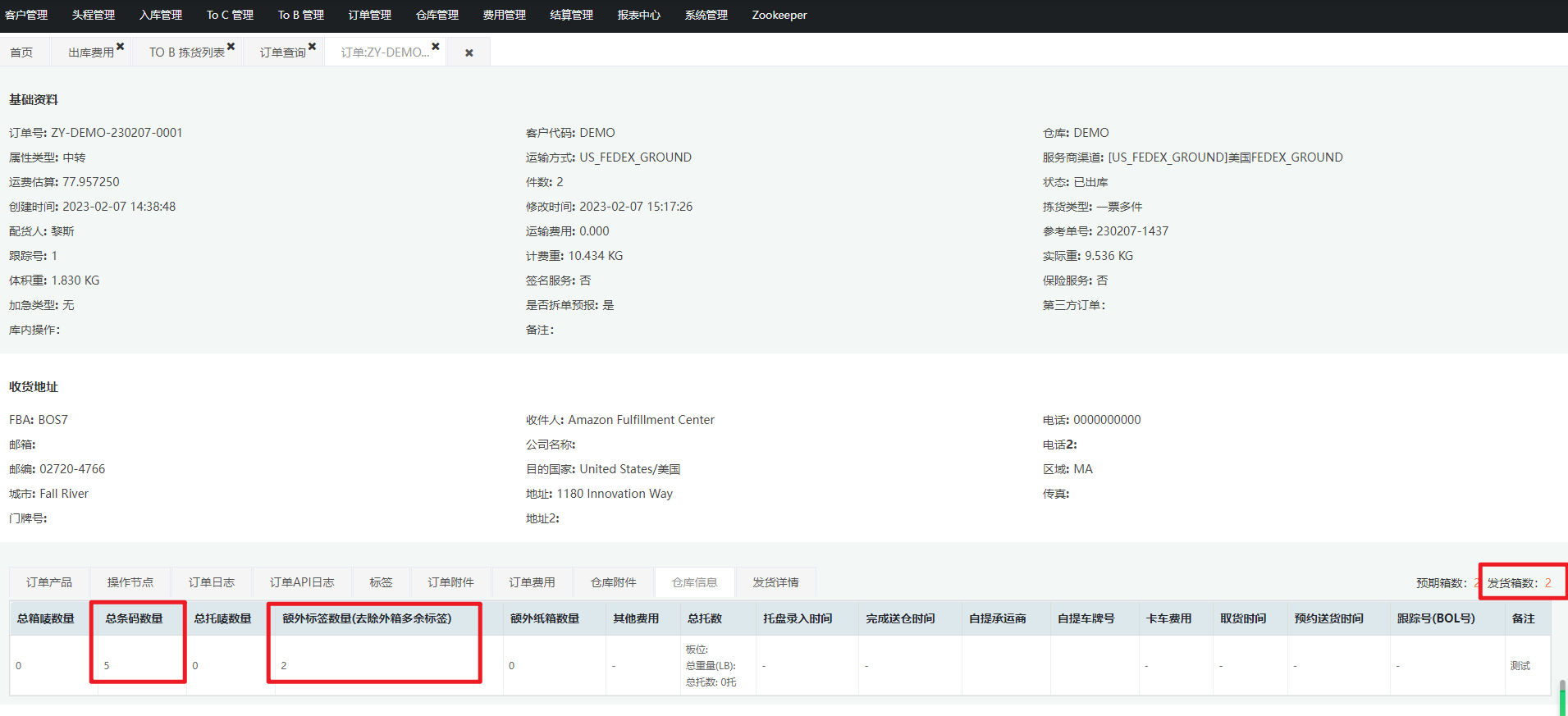
Task: Show the 订单产品 tab
Action: pos(49,582)
